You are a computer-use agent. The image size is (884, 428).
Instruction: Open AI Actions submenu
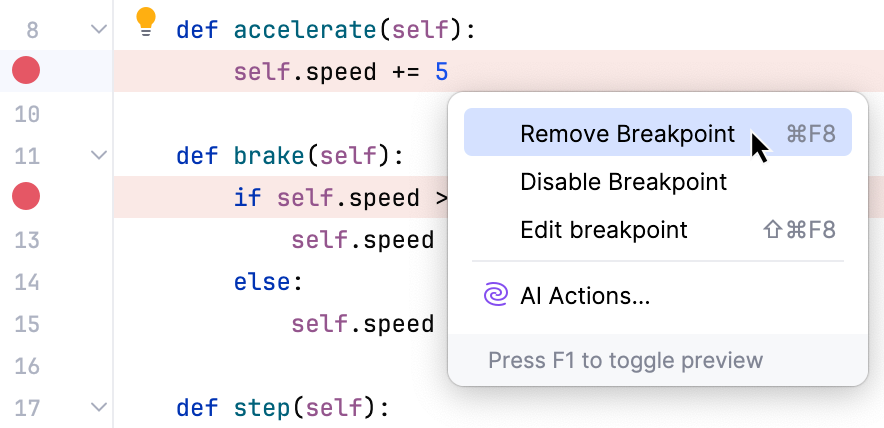(x=585, y=296)
